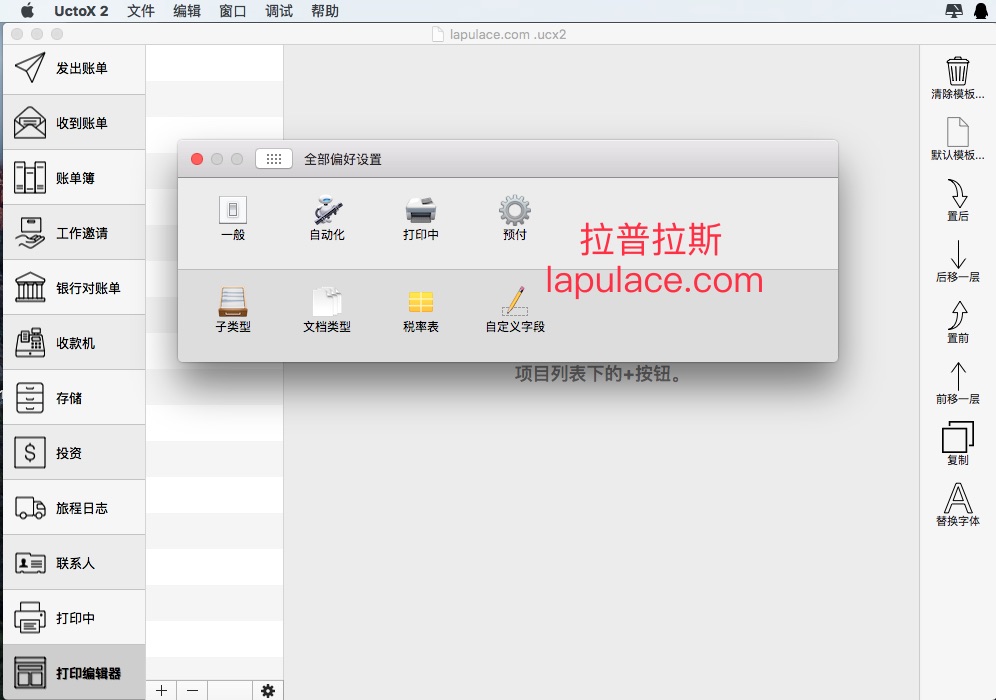Click the plus button under item list
This screenshot has height=700, width=996.
(x=161, y=690)
